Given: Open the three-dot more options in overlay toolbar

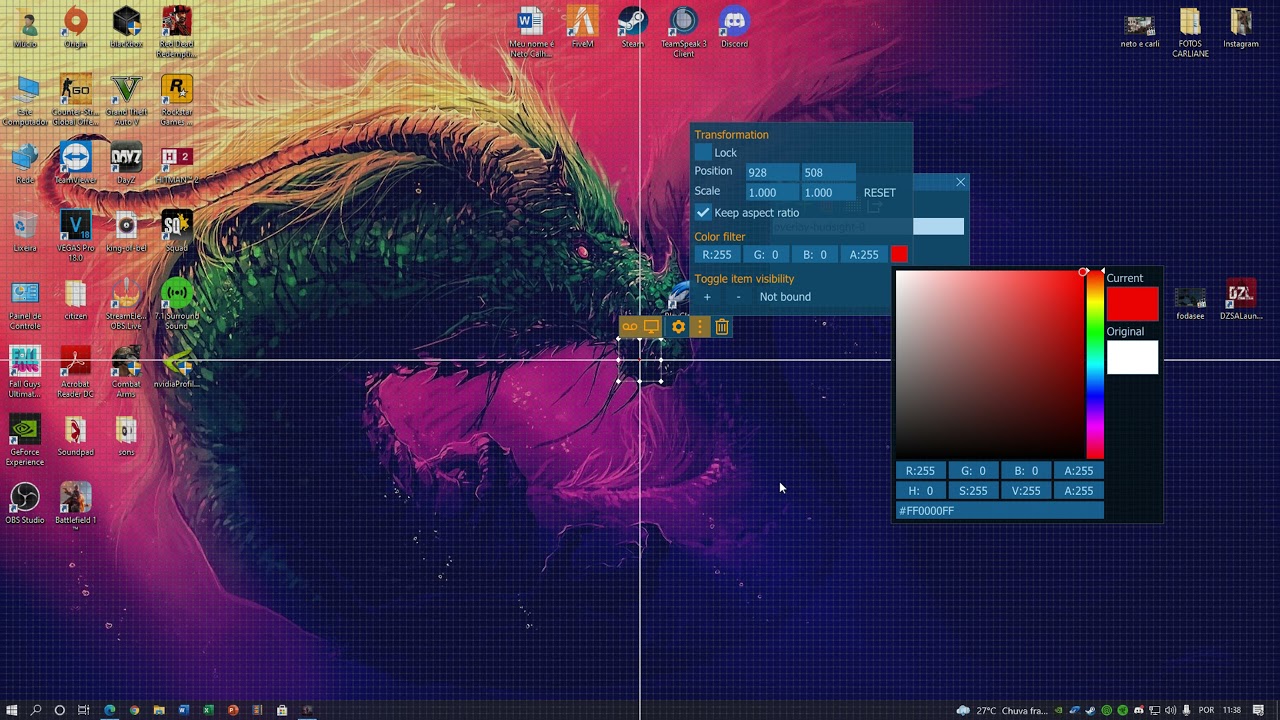Looking at the screenshot, I should 700,327.
